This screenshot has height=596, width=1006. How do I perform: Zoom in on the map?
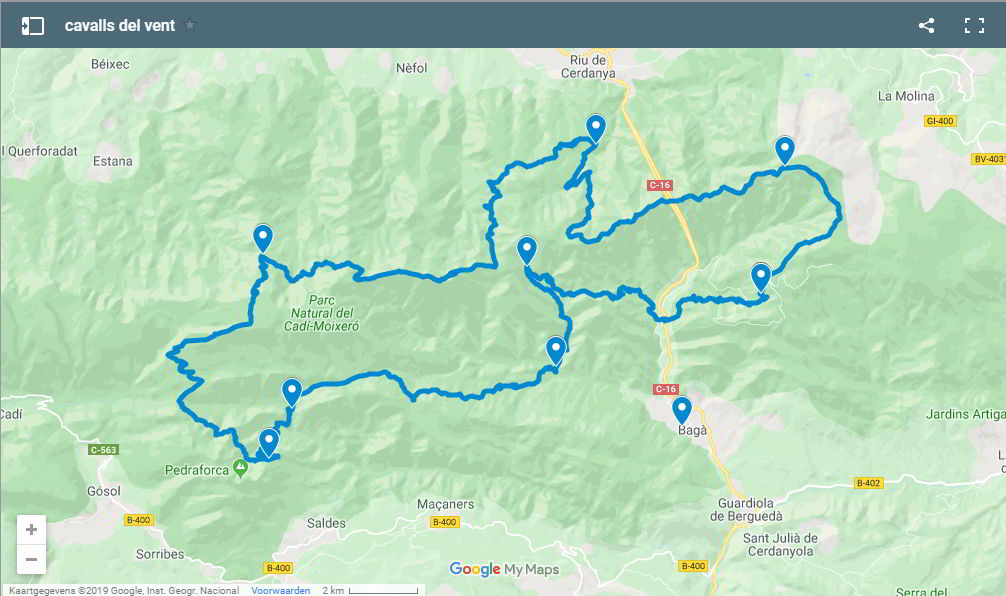pyautogui.click(x=31, y=530)
